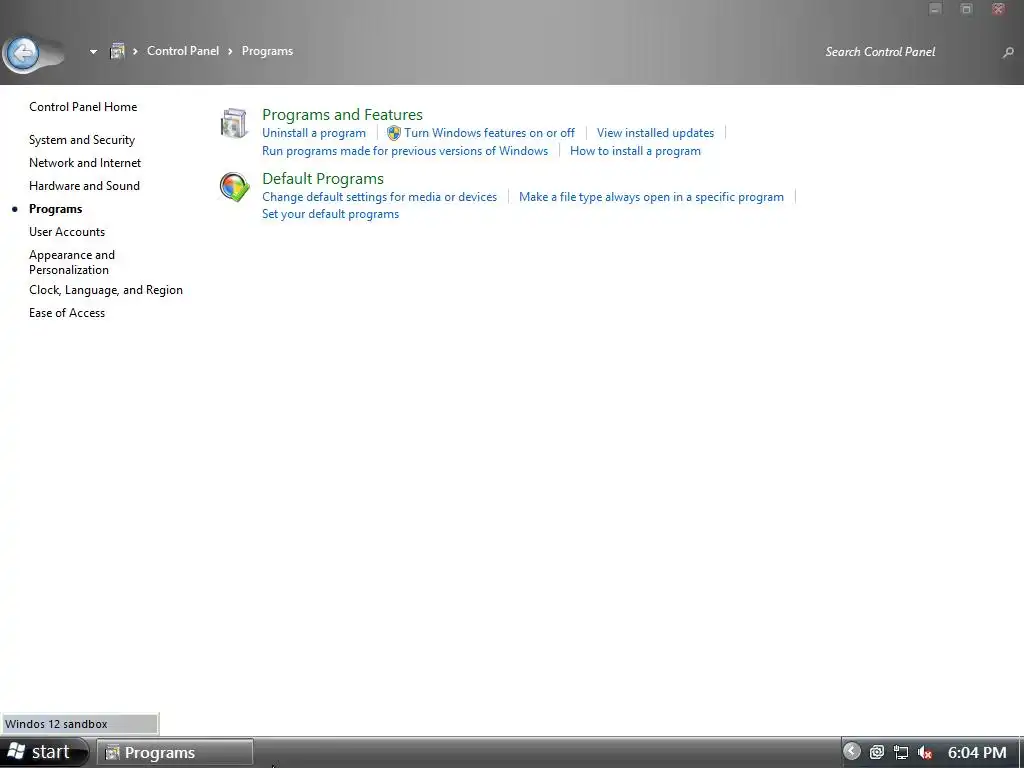Viewport: 1024px width, 768px height.
Task: Open the start menu
Action: (43, 752)
